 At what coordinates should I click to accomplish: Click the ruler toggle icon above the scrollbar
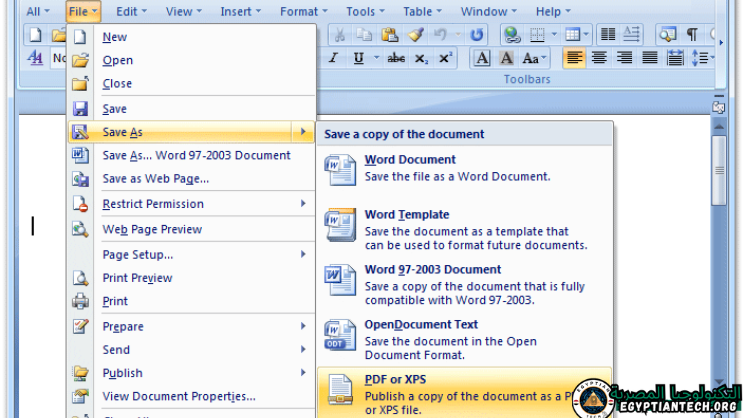(718, 108)
